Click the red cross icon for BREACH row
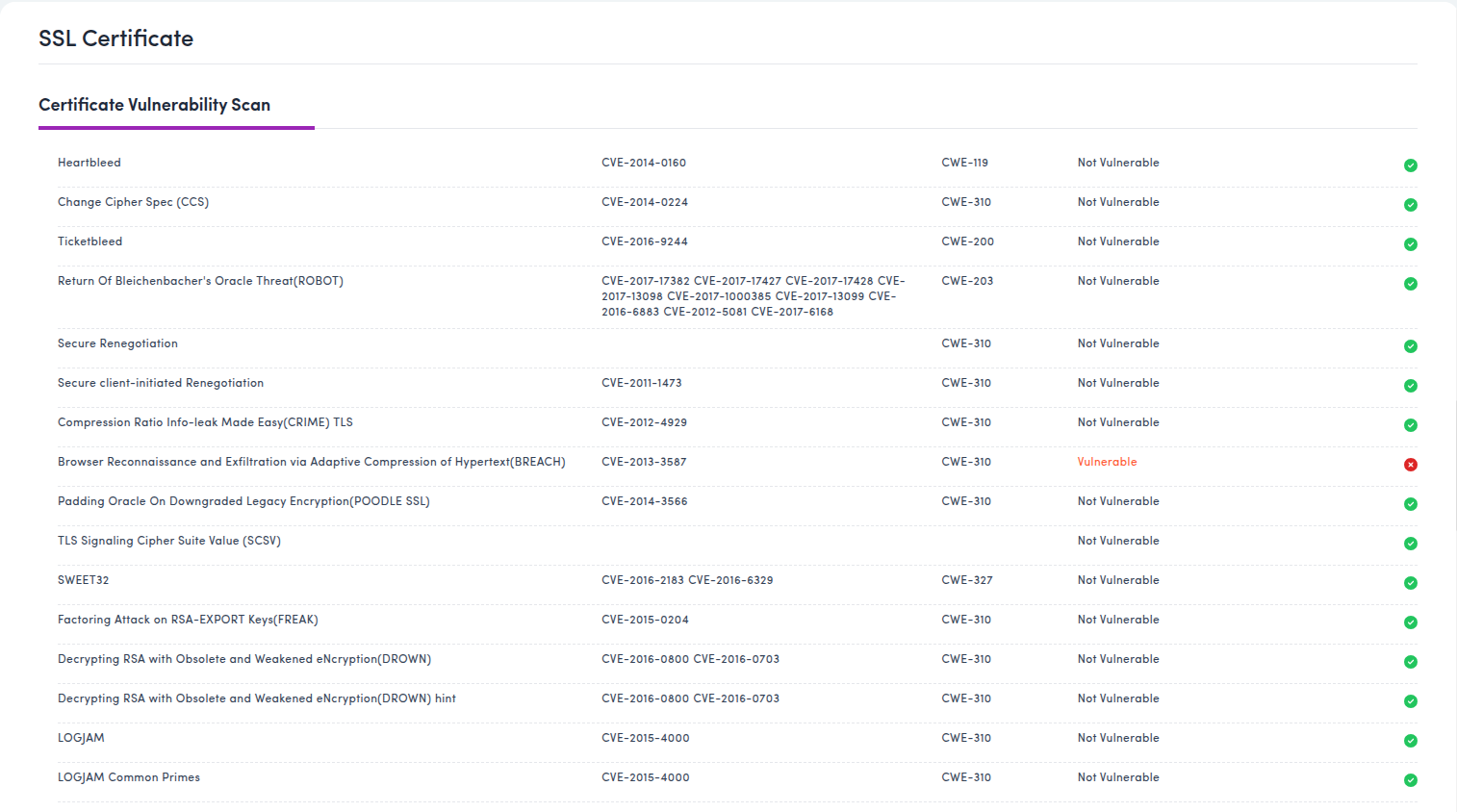Image resolution: width=1457 pixels, height=812 pixels. tap(1410, 465)
